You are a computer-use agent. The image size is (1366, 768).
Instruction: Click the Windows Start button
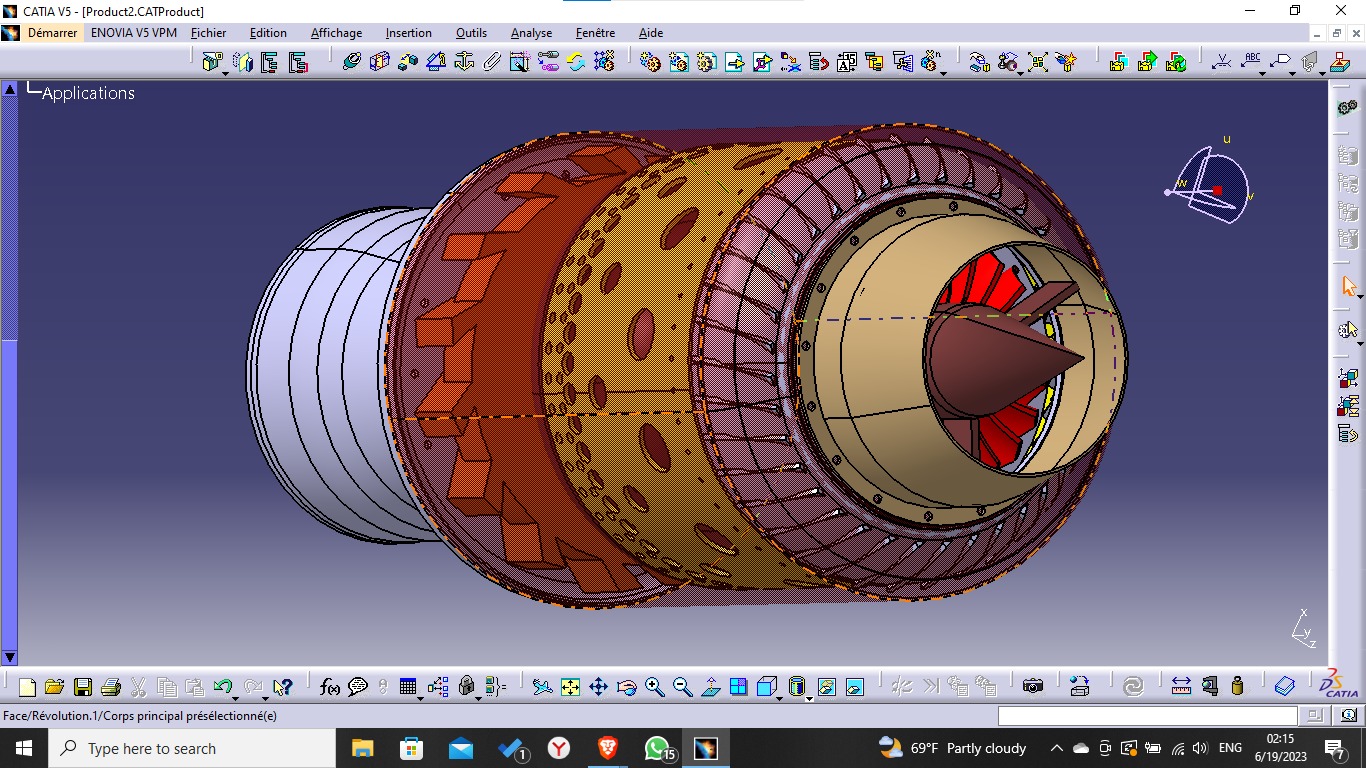pos(24,748)
